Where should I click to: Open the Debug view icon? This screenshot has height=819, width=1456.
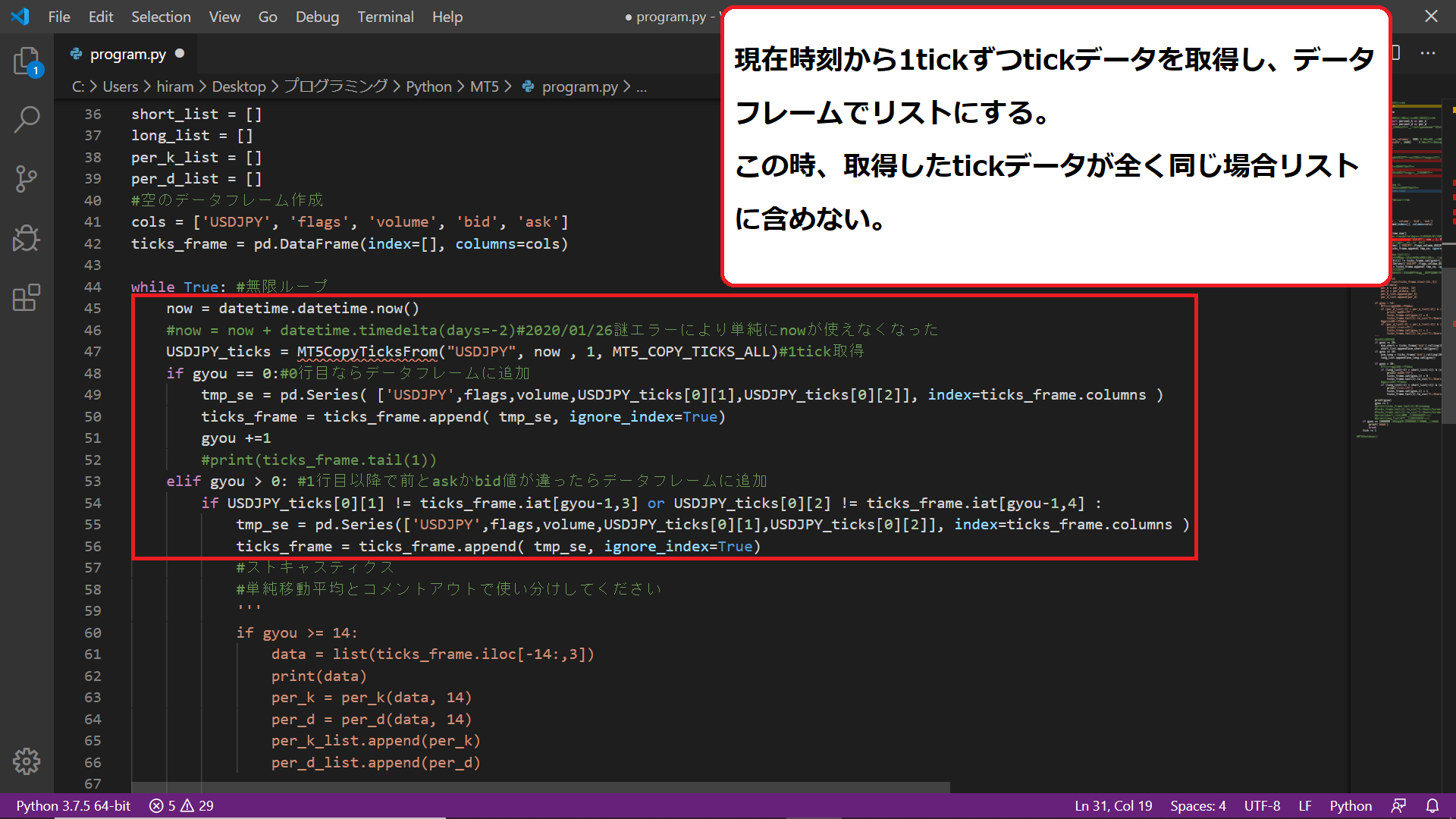(x=27, y=238)
